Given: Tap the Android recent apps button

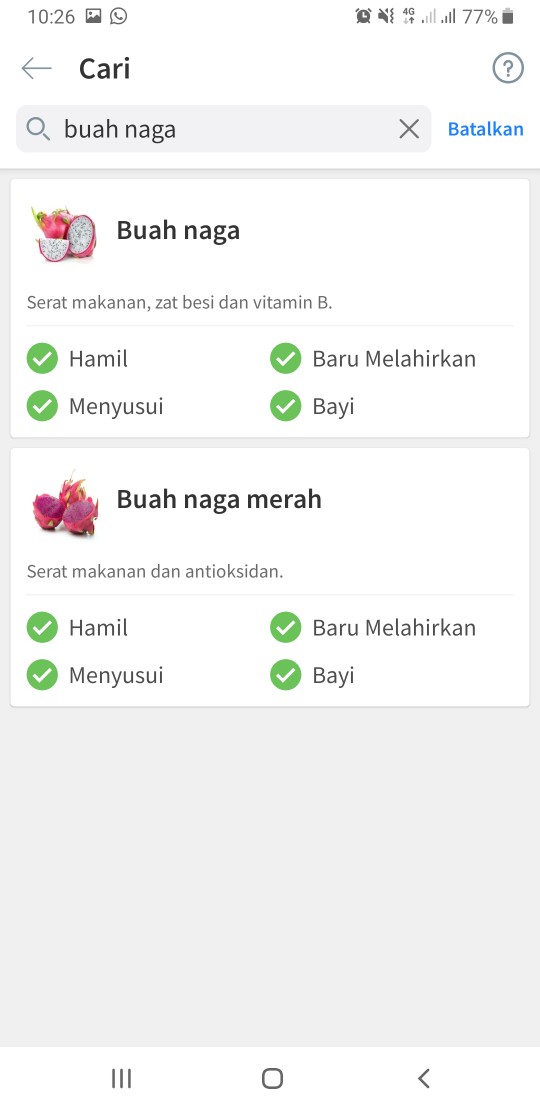Looking at the screenshot, I should pos(122,1078).
